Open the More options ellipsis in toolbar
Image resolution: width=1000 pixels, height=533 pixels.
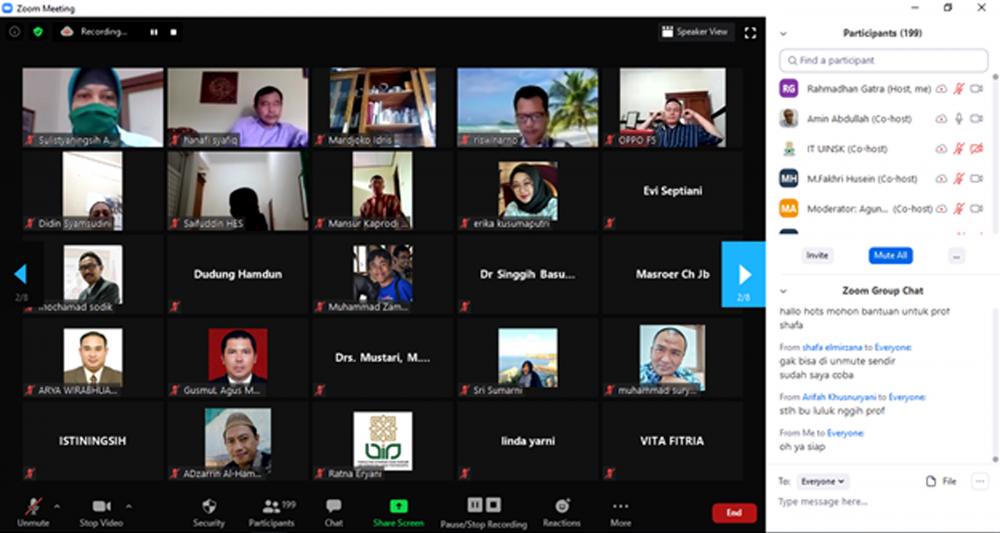[620, 507]
